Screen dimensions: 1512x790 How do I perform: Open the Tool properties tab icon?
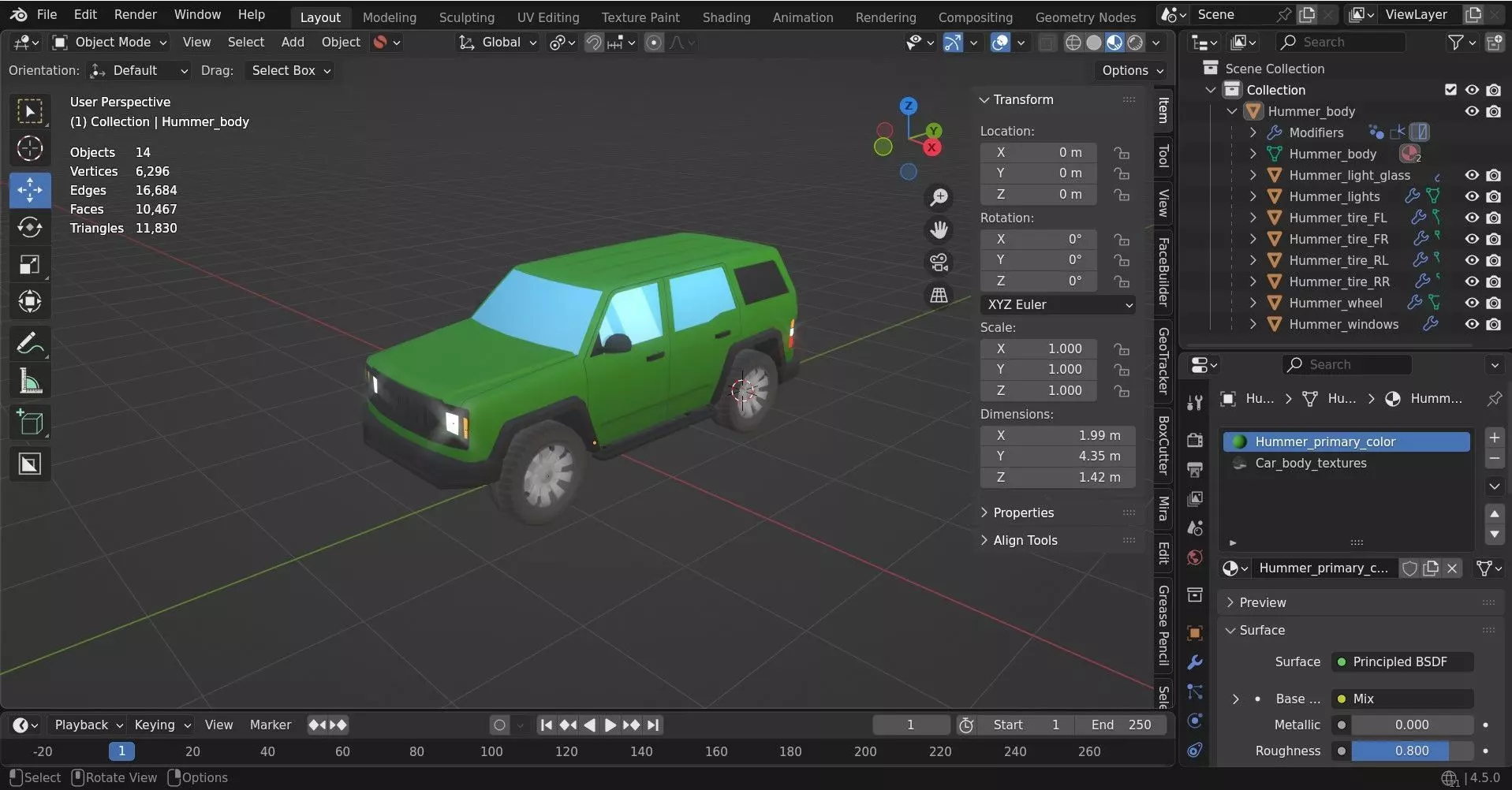coord(1195,403)
